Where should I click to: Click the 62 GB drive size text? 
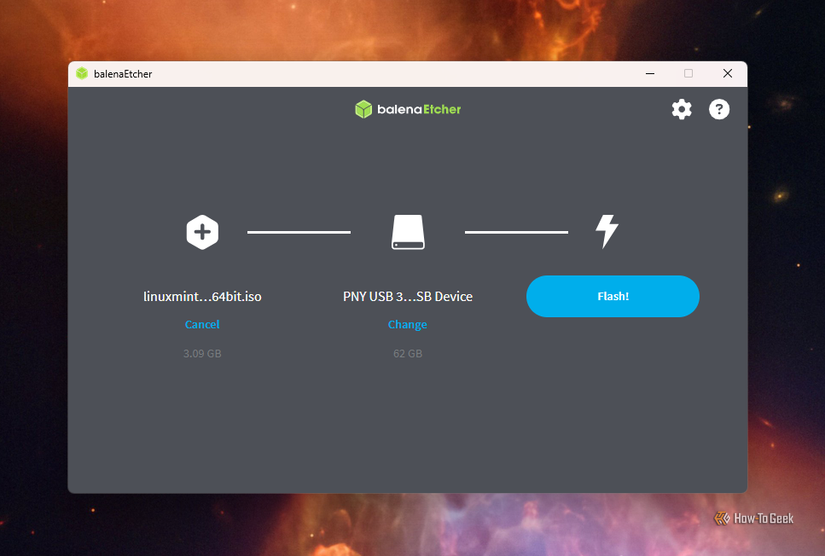408,353
